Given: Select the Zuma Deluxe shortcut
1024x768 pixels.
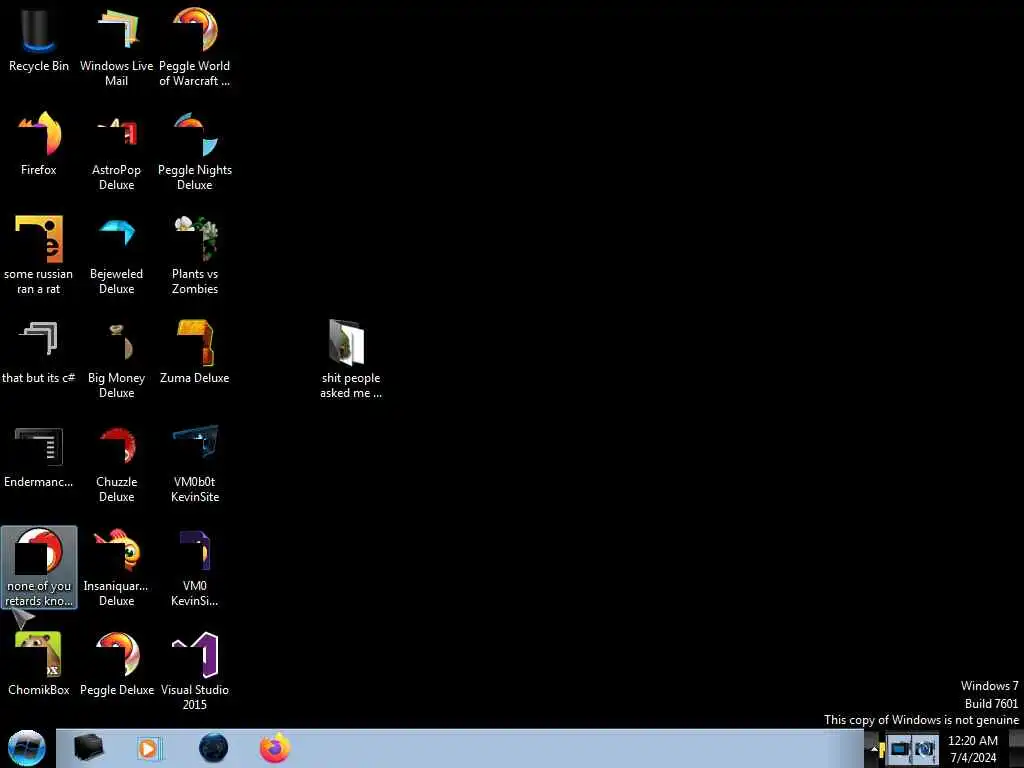Looking at the screenshot, I should 195,351.
